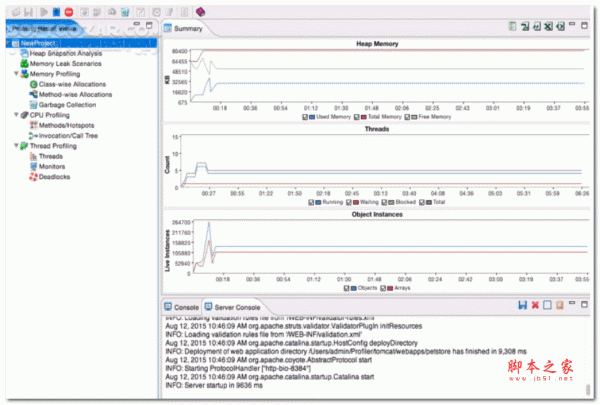Click the greyed-out save floppy icon in top toolbar
Screen dimensions: 600x405
pyautogui.click(x=28, y=12)
